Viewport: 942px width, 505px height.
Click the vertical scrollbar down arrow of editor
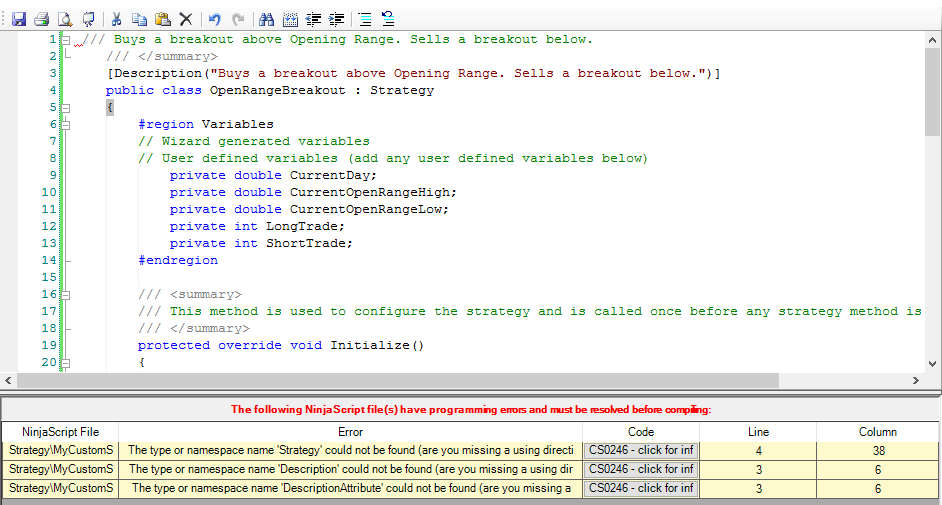click(x=933, y=366)
